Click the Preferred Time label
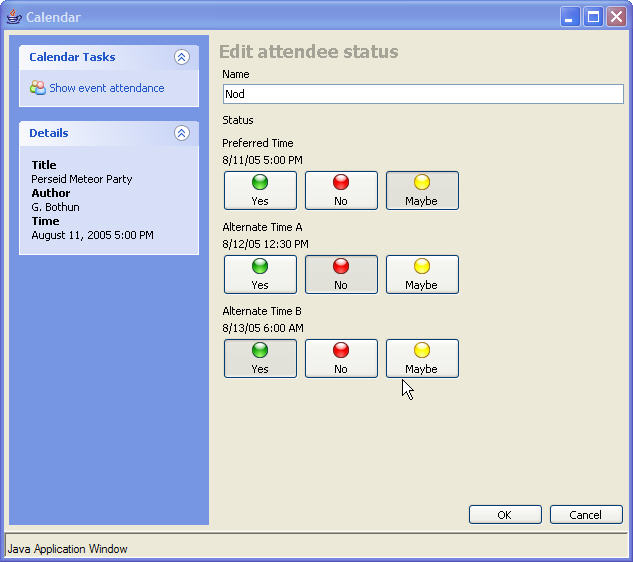The width and height of the screenshot is (633, 562). (x=258, y=143)
